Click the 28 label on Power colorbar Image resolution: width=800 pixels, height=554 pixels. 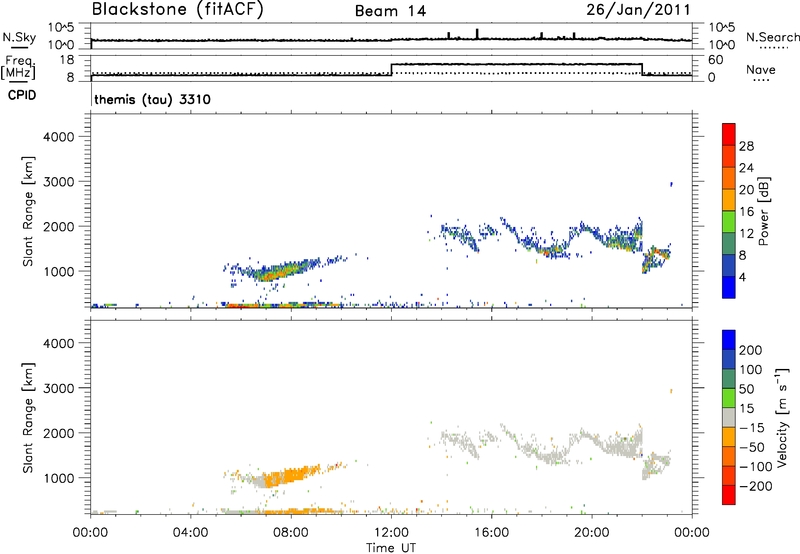(x=746, y=146)
